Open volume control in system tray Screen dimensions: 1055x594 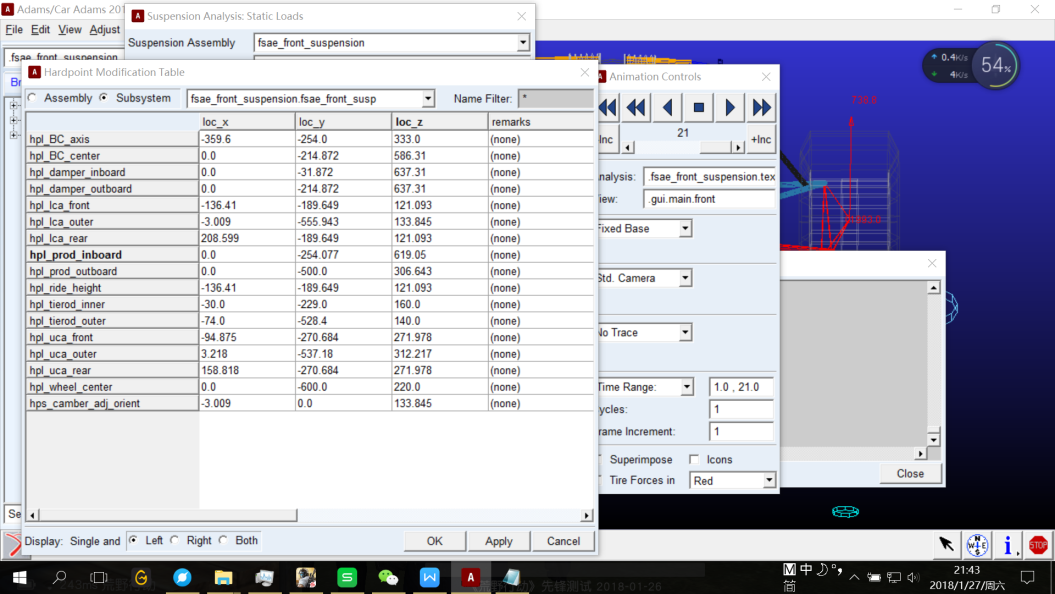[913, 577]
